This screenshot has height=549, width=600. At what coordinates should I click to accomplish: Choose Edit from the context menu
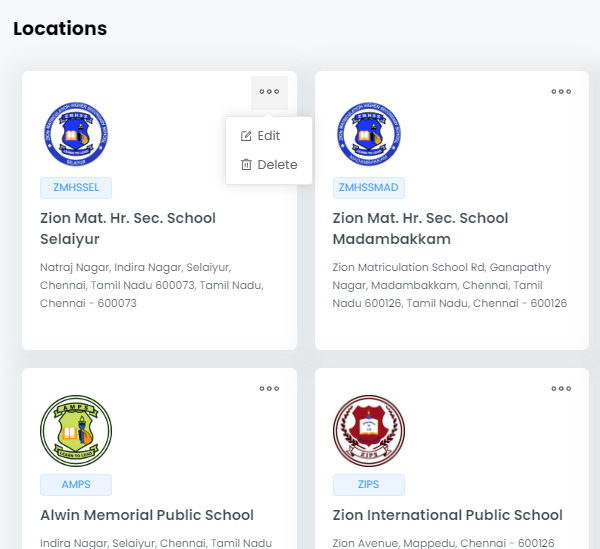268,136
